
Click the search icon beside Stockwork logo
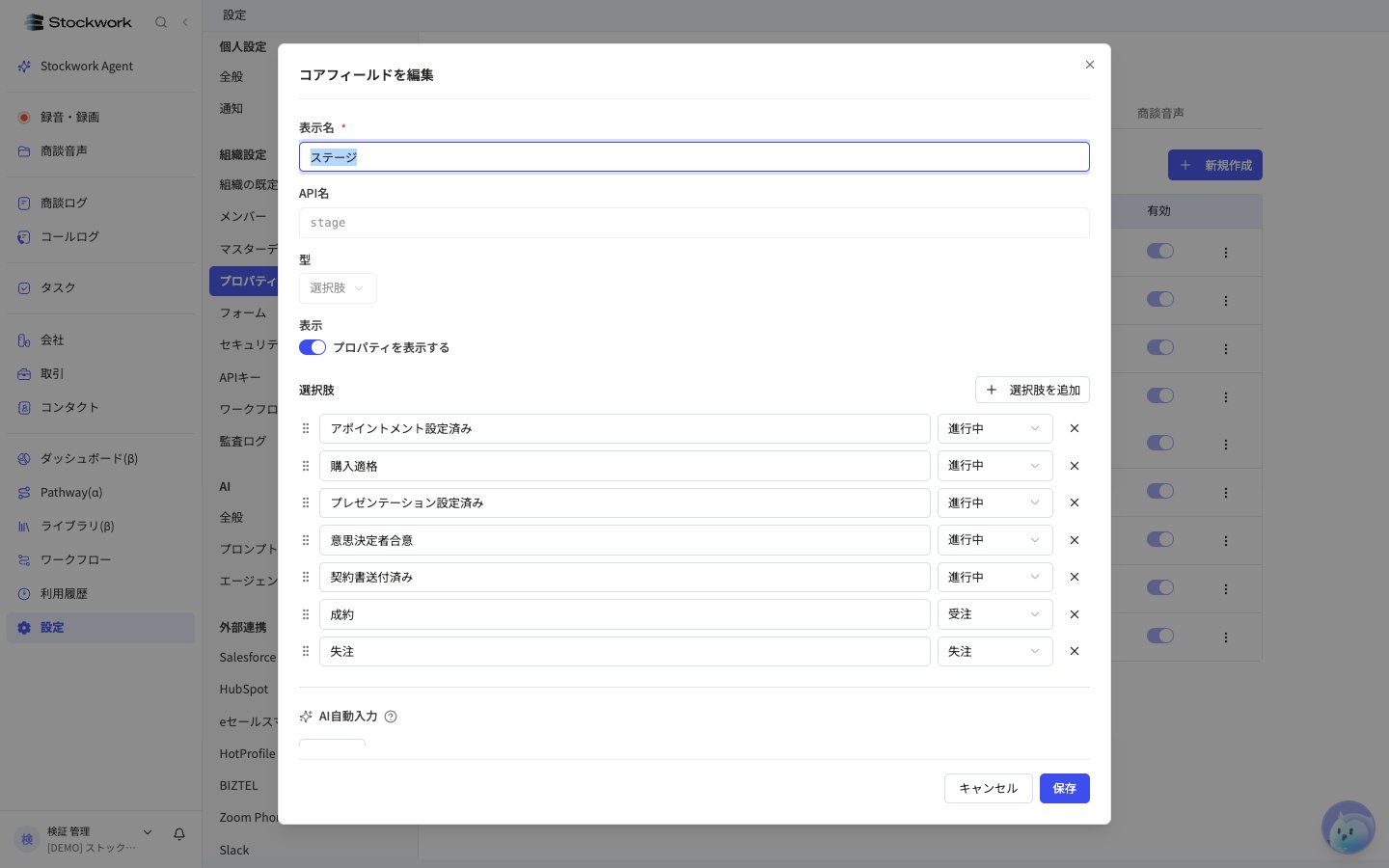pyautogui.click(x=161, y=22)
